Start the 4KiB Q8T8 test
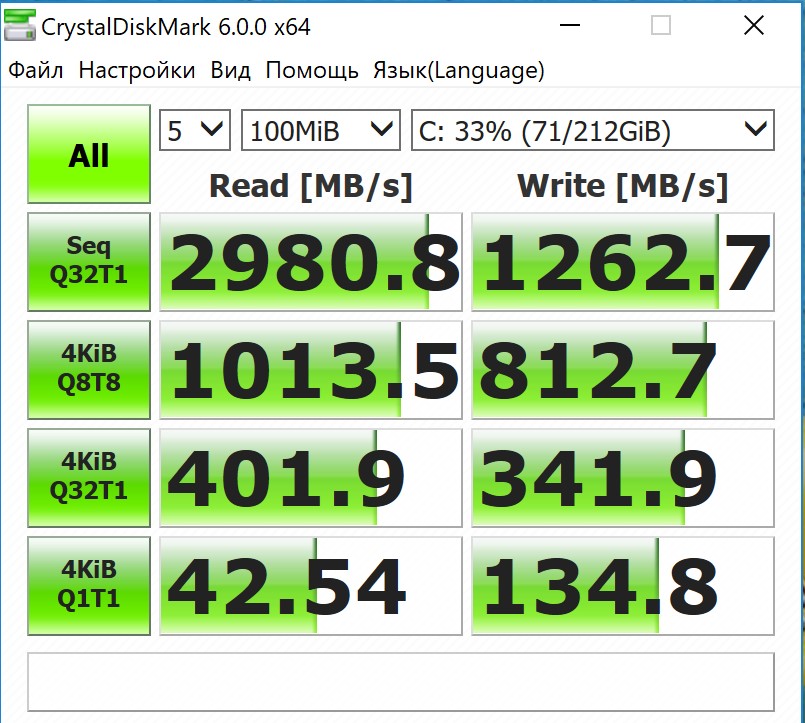 (89, 370)
